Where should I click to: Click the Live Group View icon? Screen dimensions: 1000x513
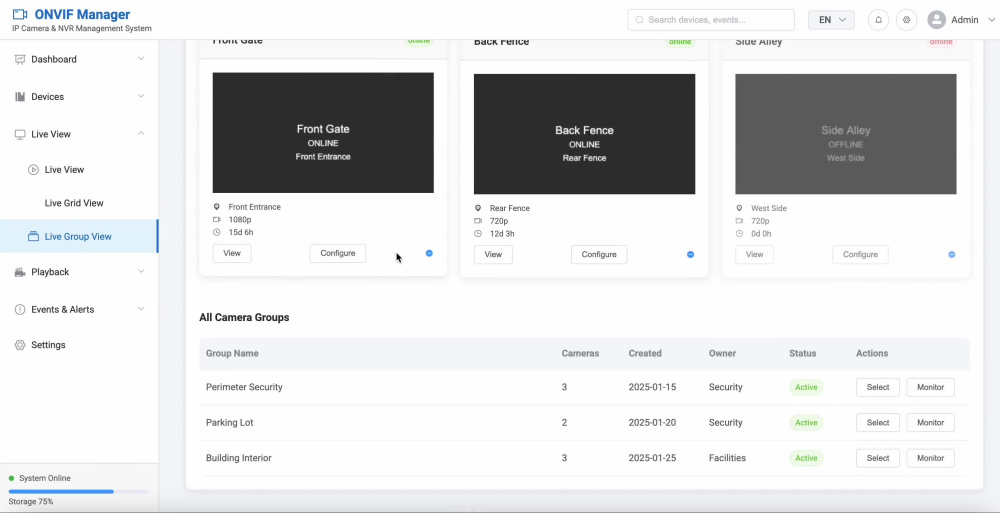point(33,237)
